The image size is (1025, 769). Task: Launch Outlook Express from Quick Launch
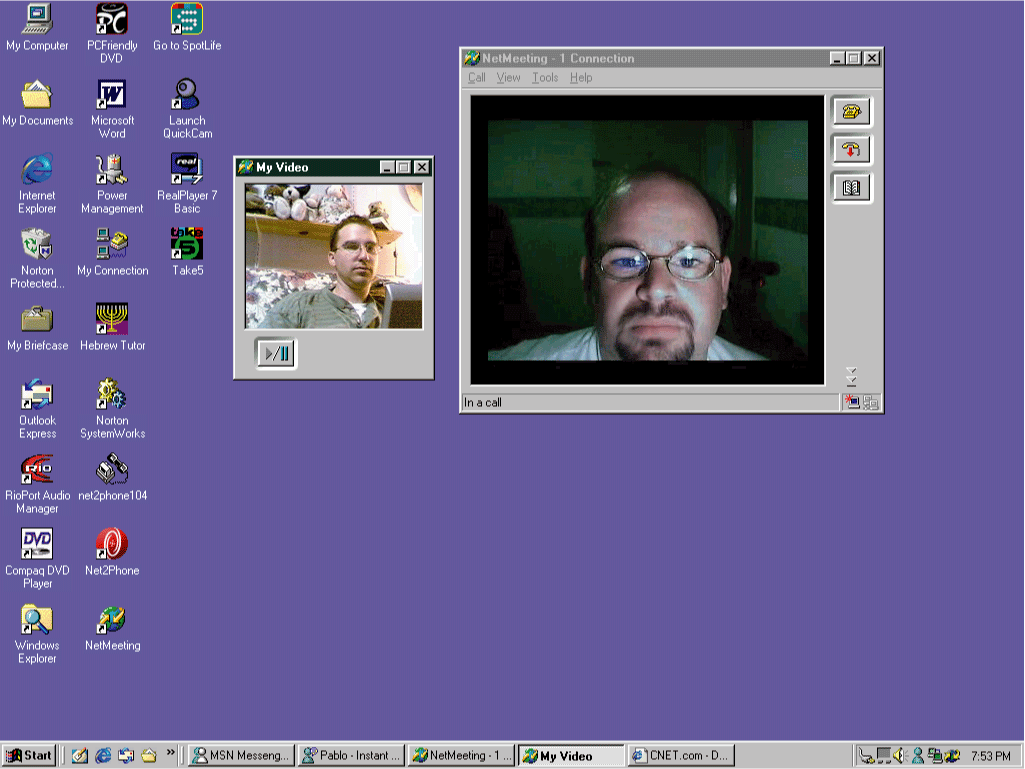(126, 755)
